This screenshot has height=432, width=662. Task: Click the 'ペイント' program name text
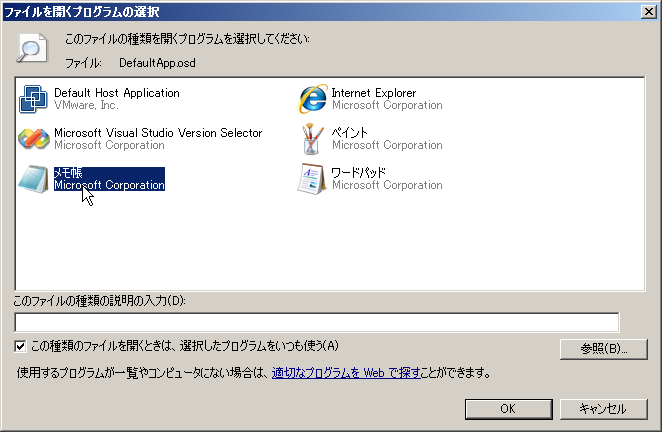(349, 133)
